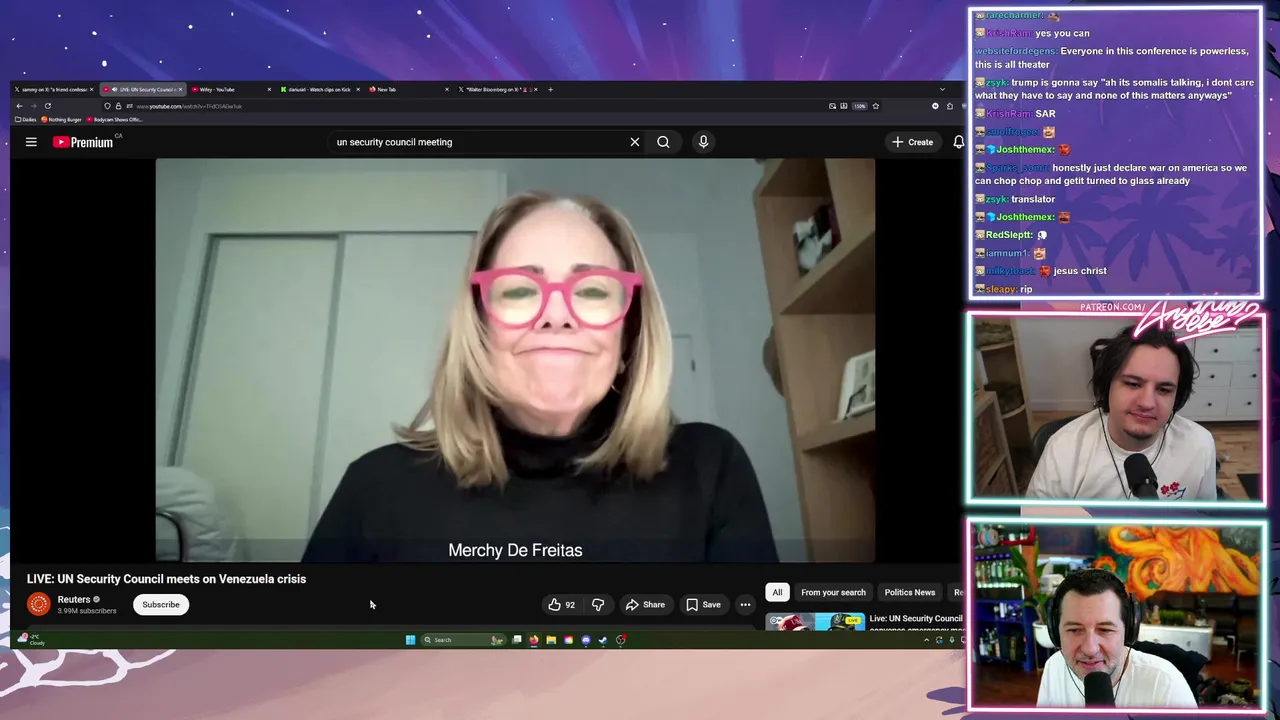
Task: Open the Steam icon on the taskbar
Action: click(602, 640)
